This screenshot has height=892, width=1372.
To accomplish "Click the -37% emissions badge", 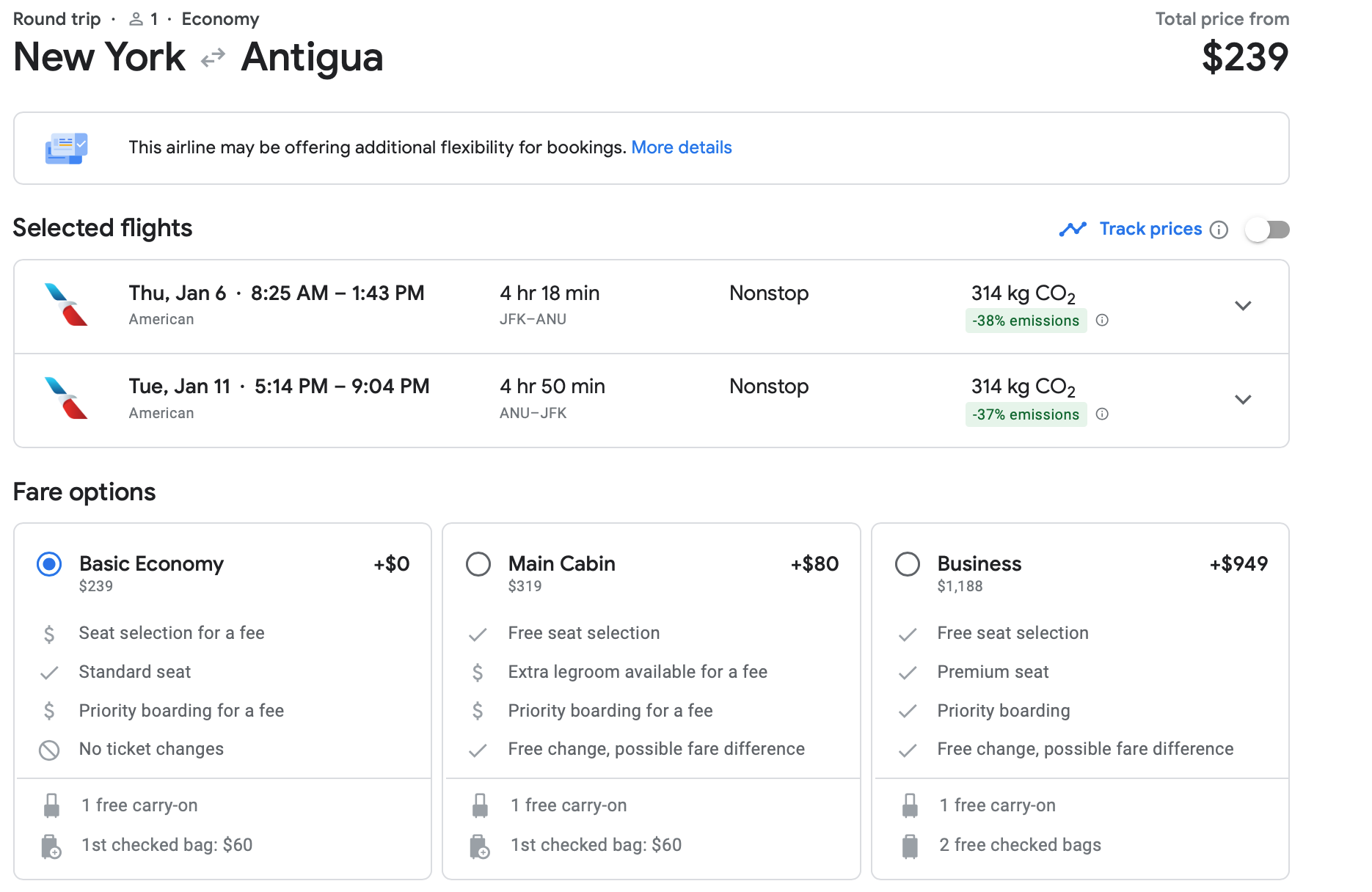I will (x=1025, y=414).
